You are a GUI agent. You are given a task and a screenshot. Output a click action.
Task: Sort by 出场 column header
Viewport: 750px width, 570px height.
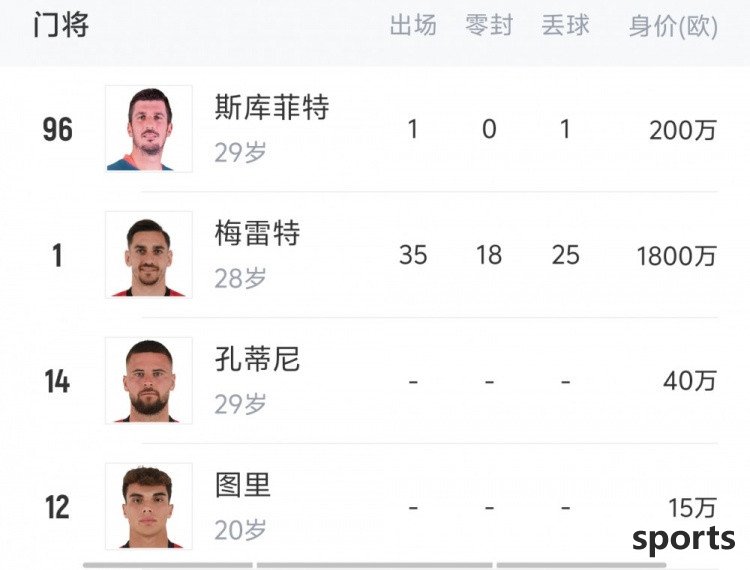(413, 25)
